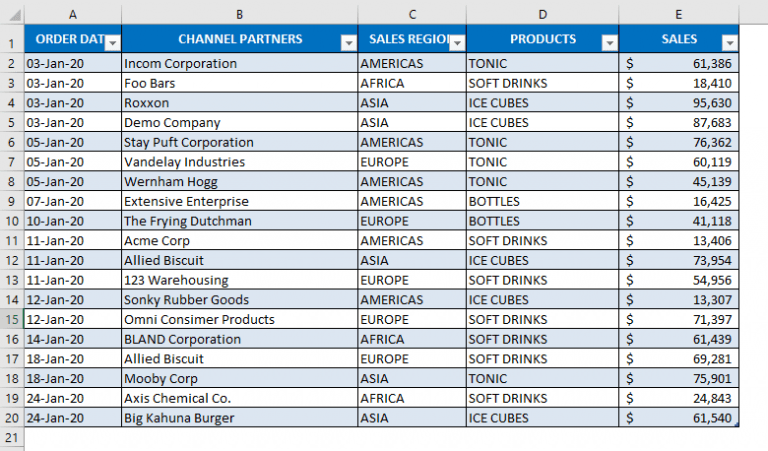Open the SALES REGION filter dropdown
This screenshot has height=451, width=768.
(x=456, y=42)
